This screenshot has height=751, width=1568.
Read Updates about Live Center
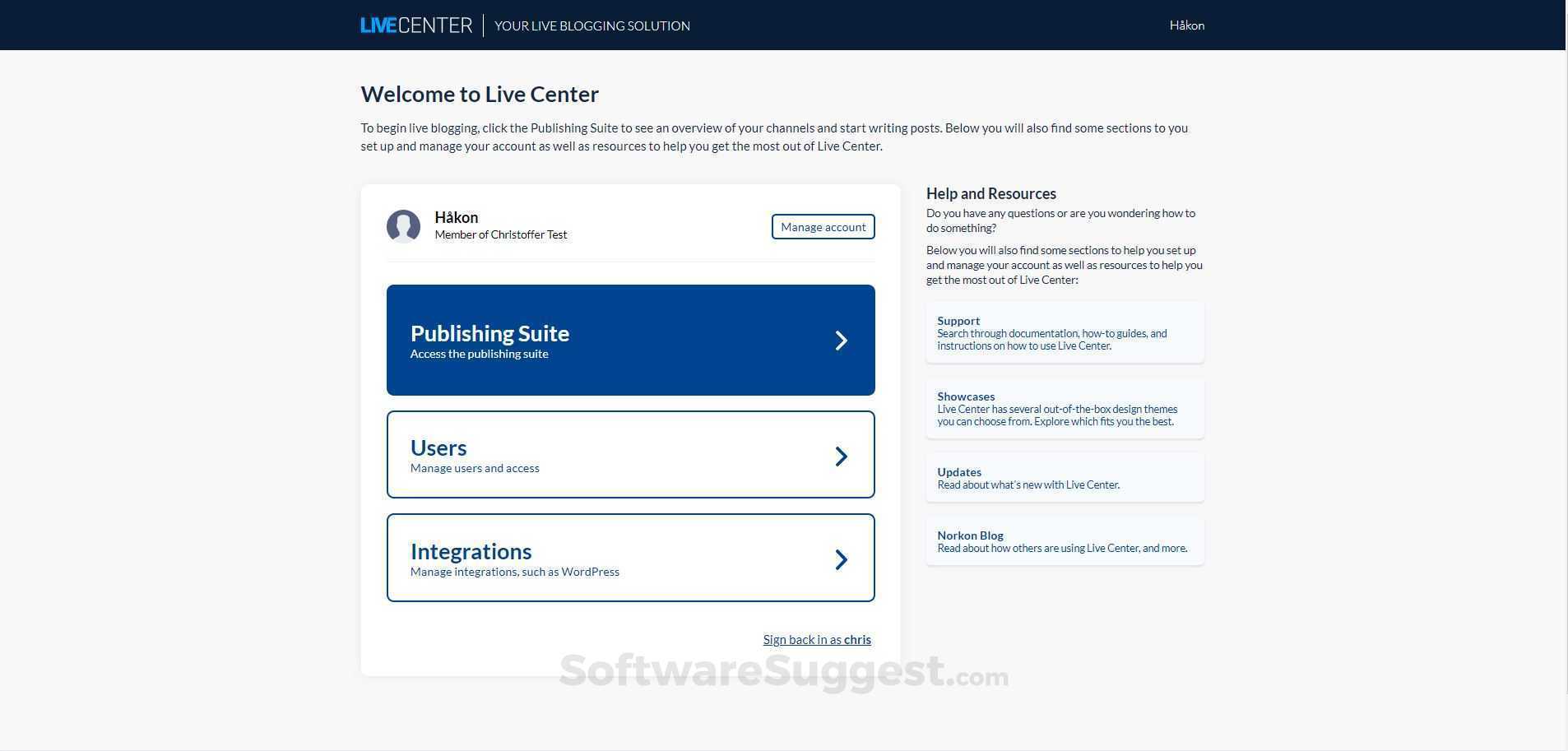coord(1064,477)
